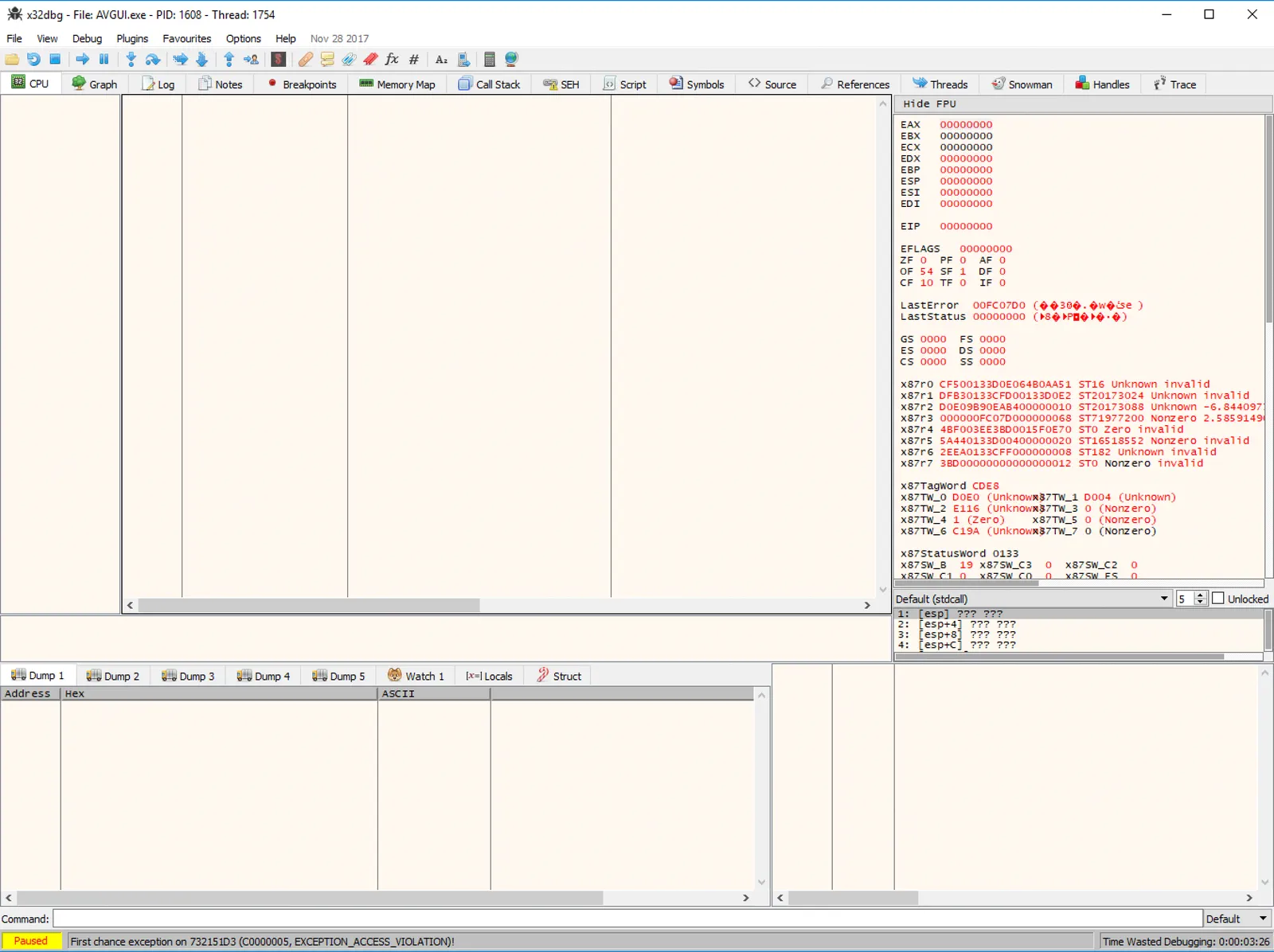The width and height of the screenshot is (1274, 952).
Task: Open the Debug menu
Action: [87, 38]
